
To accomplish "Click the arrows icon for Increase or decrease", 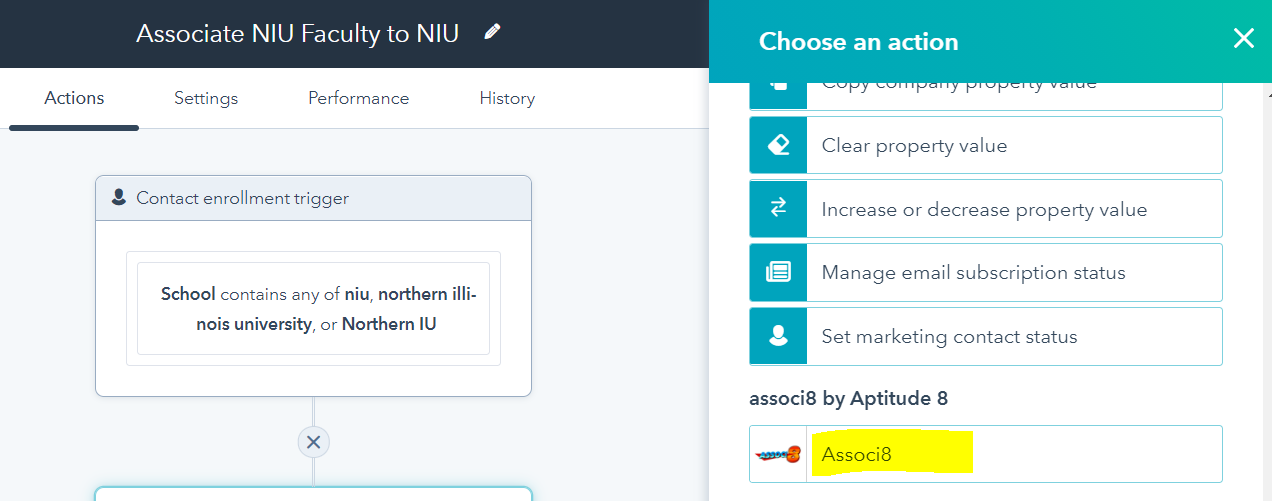I will [x=778, y=208].
